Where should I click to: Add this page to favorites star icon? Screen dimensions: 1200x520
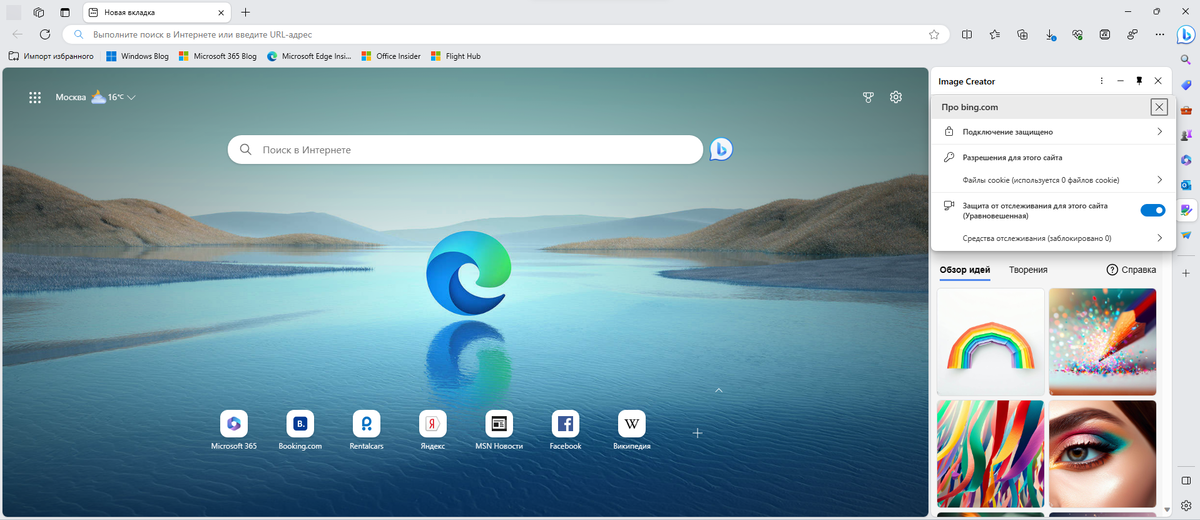click(933, 34)
